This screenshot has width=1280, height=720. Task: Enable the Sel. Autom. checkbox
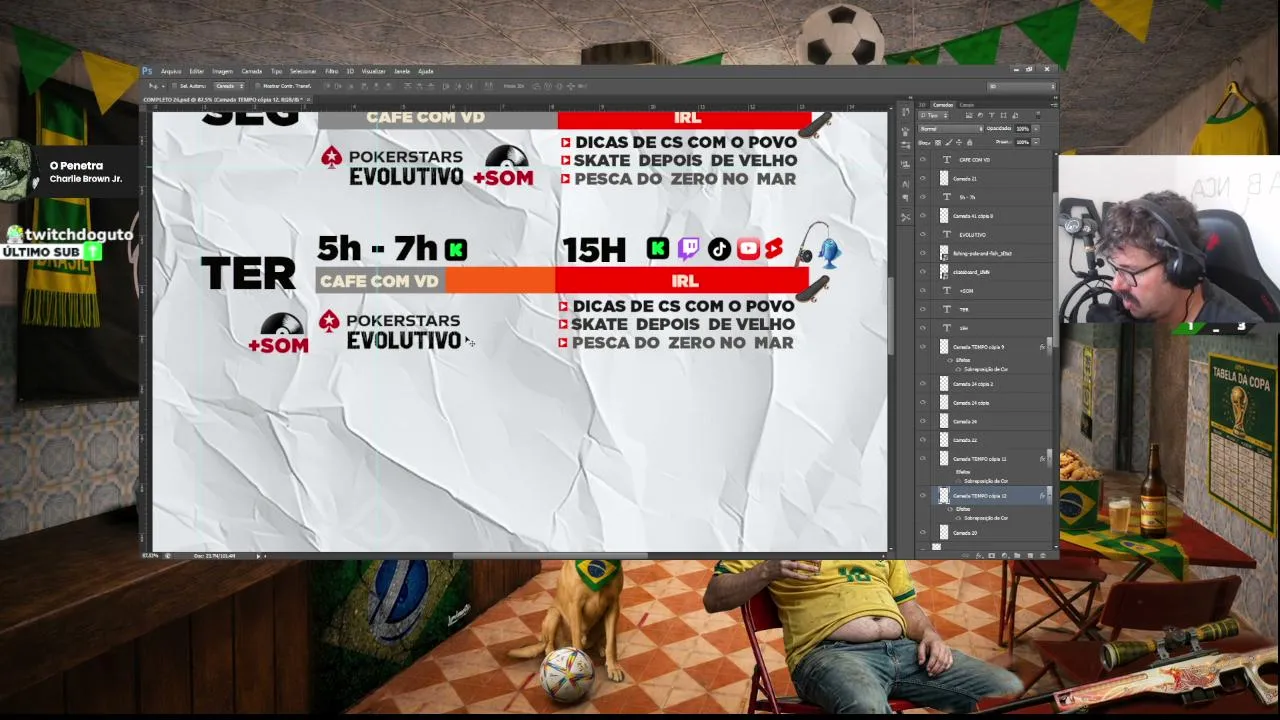point(174,86)
